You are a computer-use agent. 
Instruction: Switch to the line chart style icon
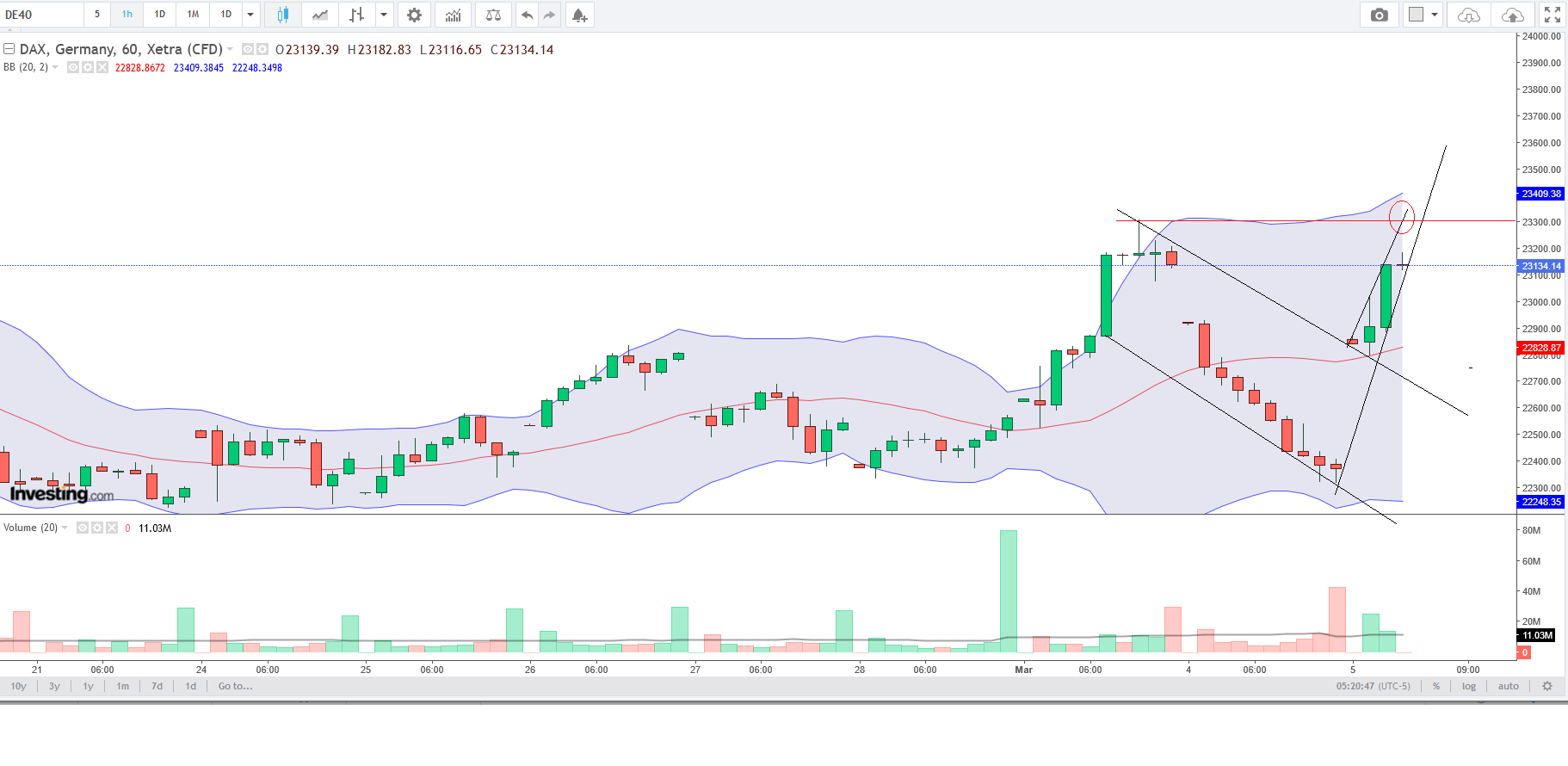pyautogui.click(x=319, y=15)
